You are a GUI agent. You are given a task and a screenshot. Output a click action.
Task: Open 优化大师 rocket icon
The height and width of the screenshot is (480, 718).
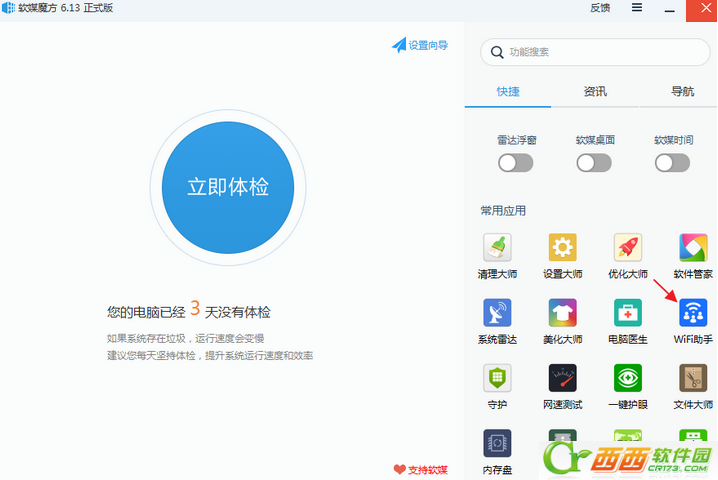pos(628,248)
